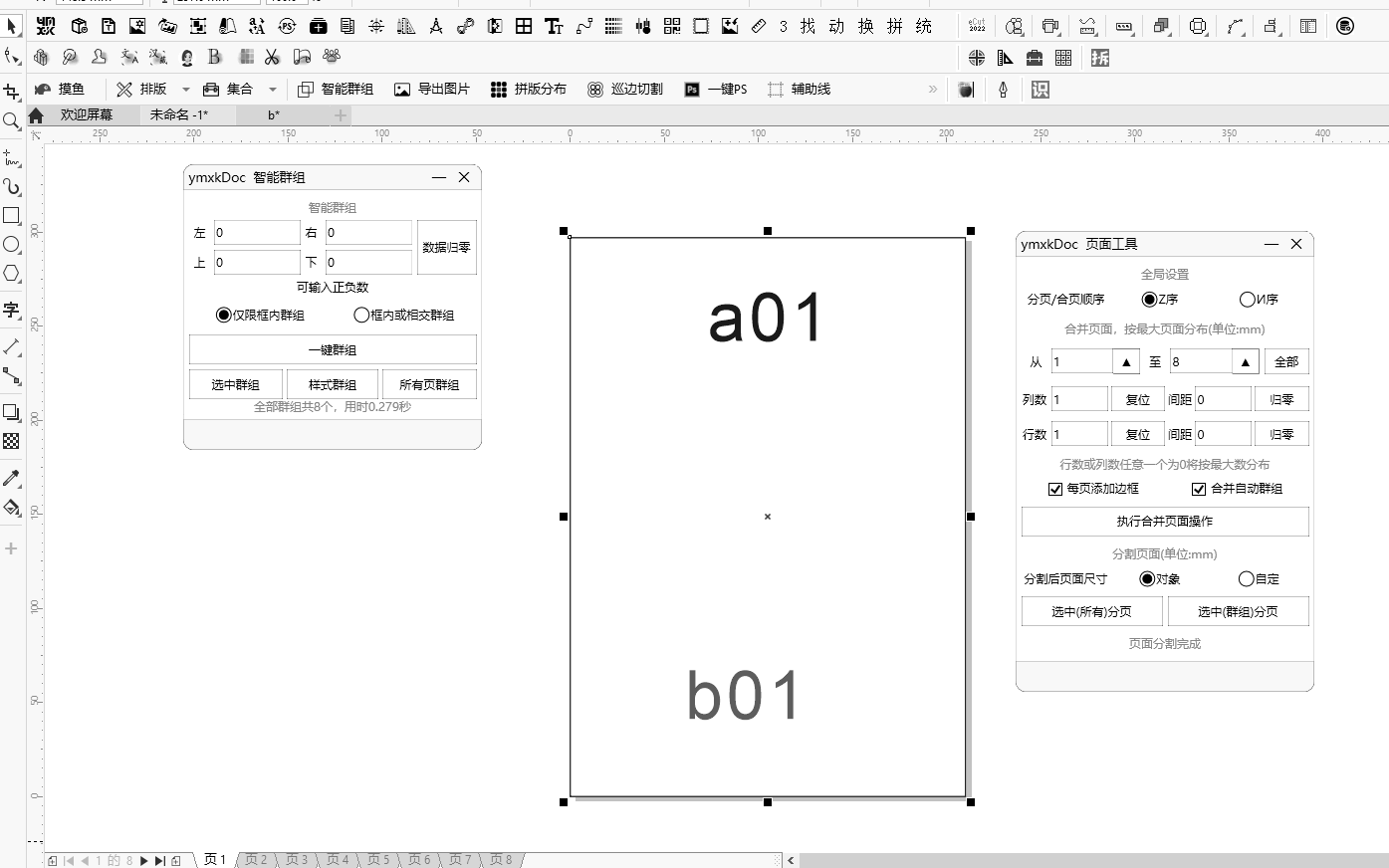Open the 排版 dropdown arrow

click(185, 89)
